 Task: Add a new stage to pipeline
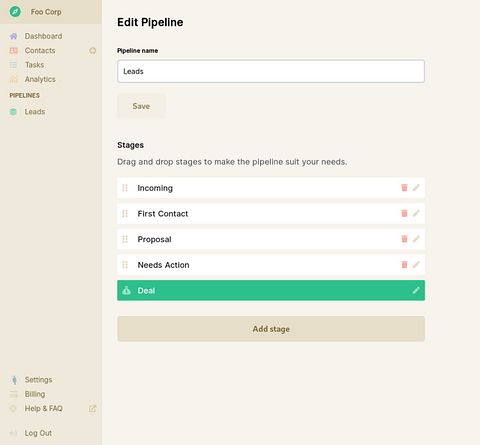271,329
